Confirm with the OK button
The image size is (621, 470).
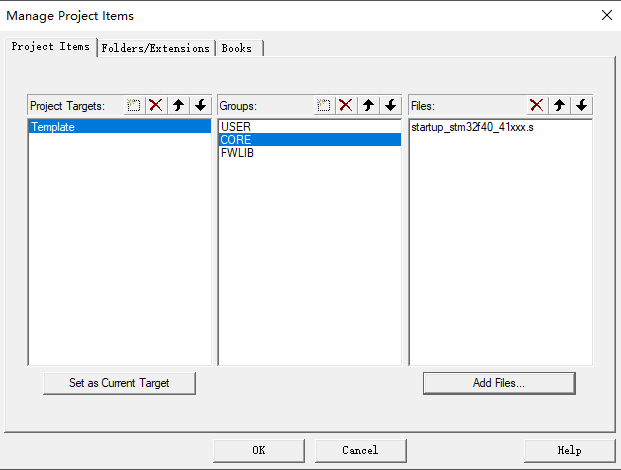coord(259,450)
